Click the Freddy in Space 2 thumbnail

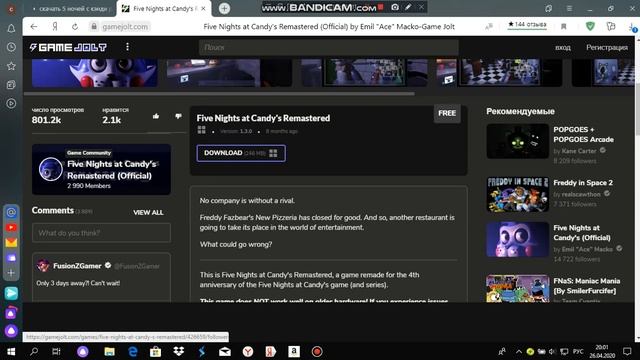coord(518,194)
